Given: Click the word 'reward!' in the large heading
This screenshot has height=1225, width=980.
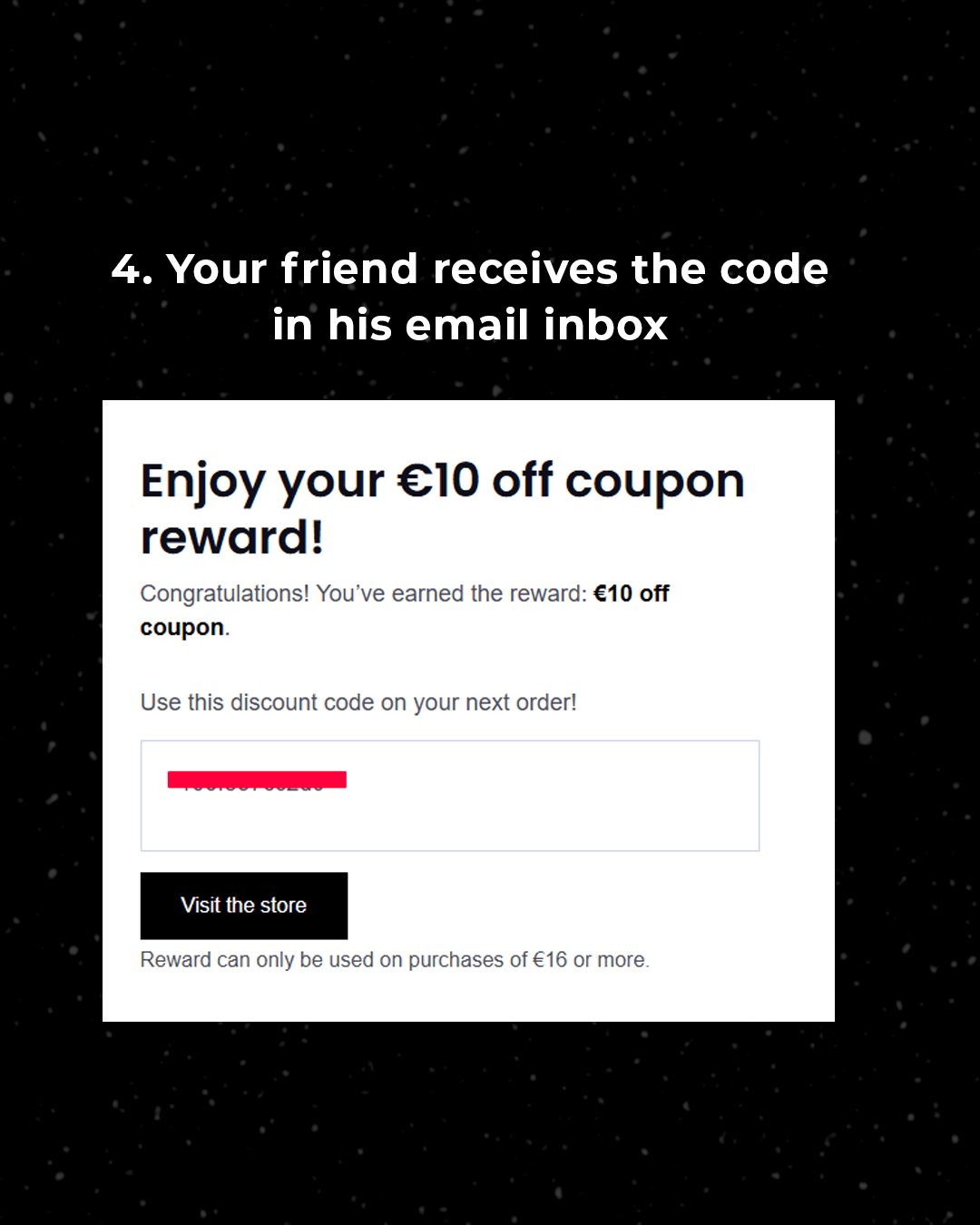Looking at the screenshot, I should point(232,537).
